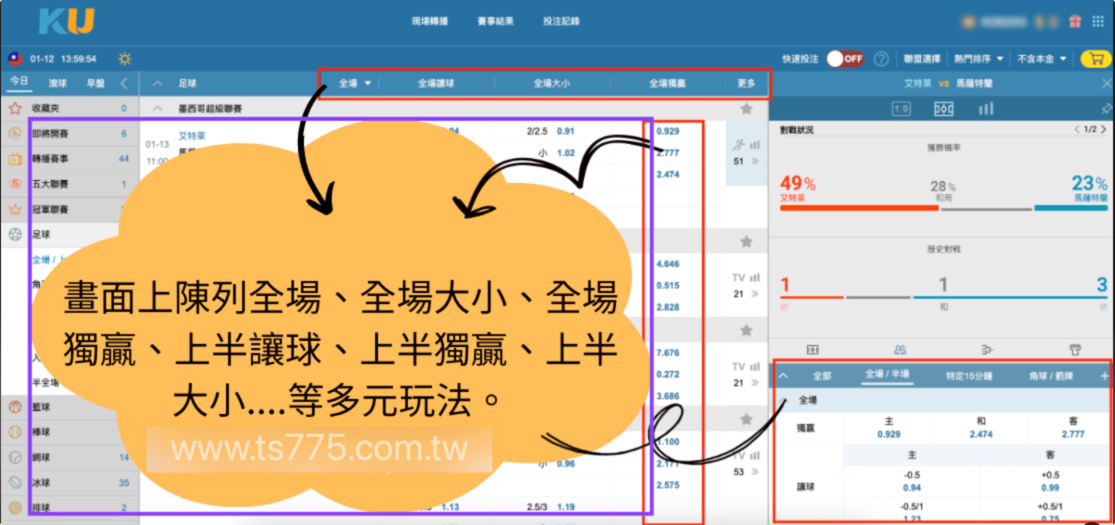Collapse the left sidebar with arrow
The width and height of the screenshot is (1115, 525).
pos(124,84)
